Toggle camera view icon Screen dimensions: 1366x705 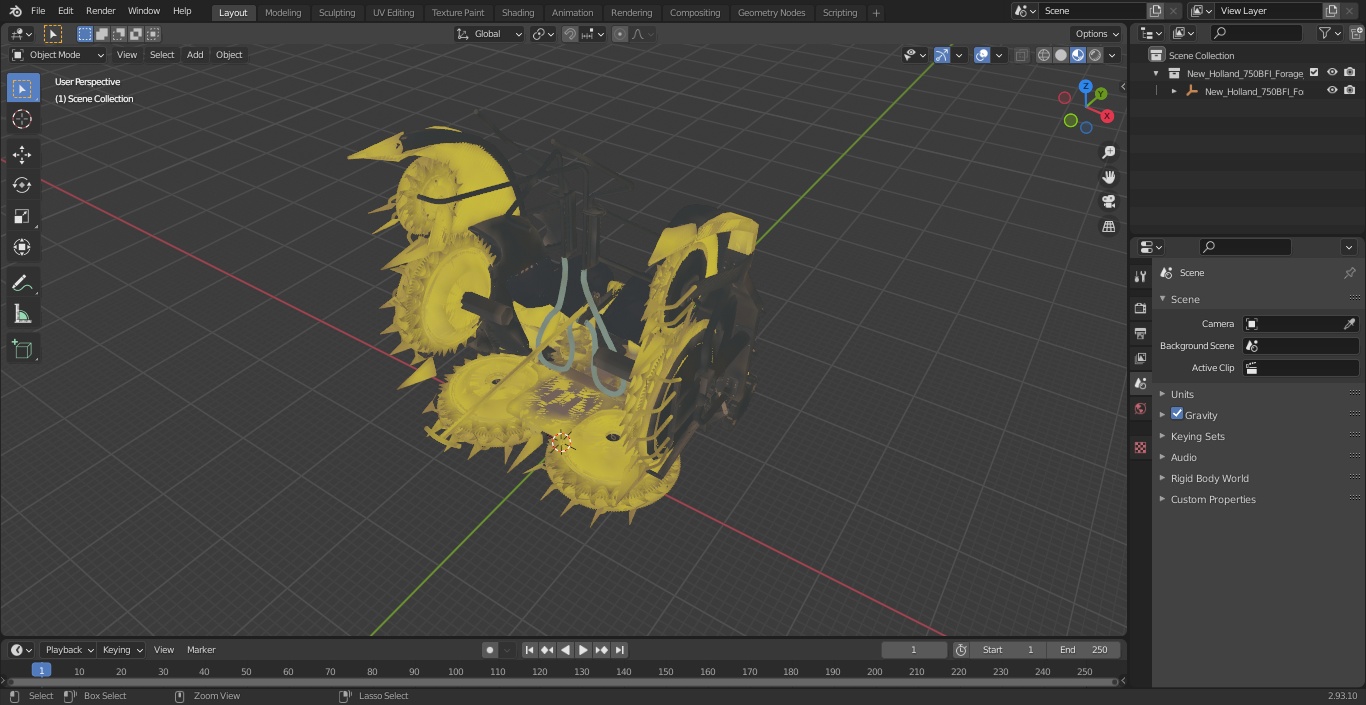(x=1108, y=201)
